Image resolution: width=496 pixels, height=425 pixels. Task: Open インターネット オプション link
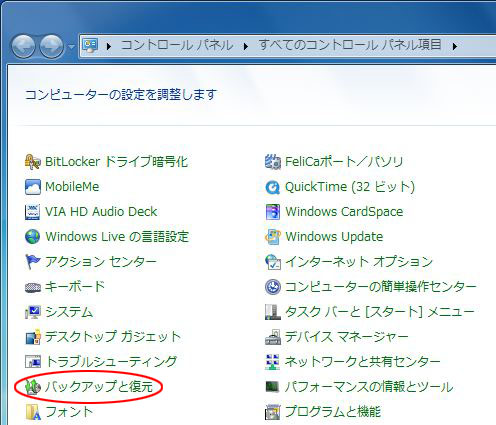click(x=359, y=262)
